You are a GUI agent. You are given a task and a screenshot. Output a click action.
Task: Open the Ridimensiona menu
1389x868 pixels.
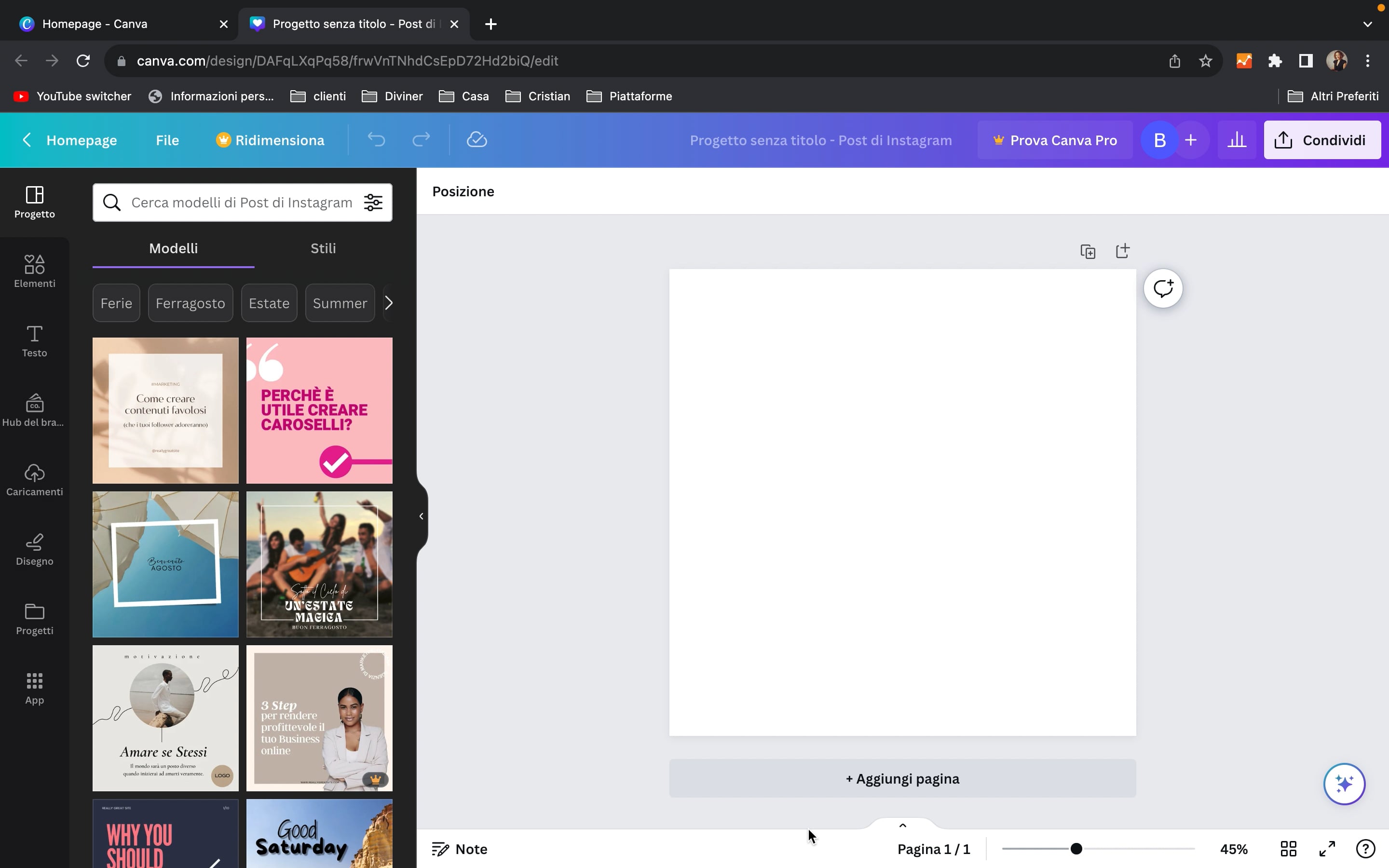271,140
